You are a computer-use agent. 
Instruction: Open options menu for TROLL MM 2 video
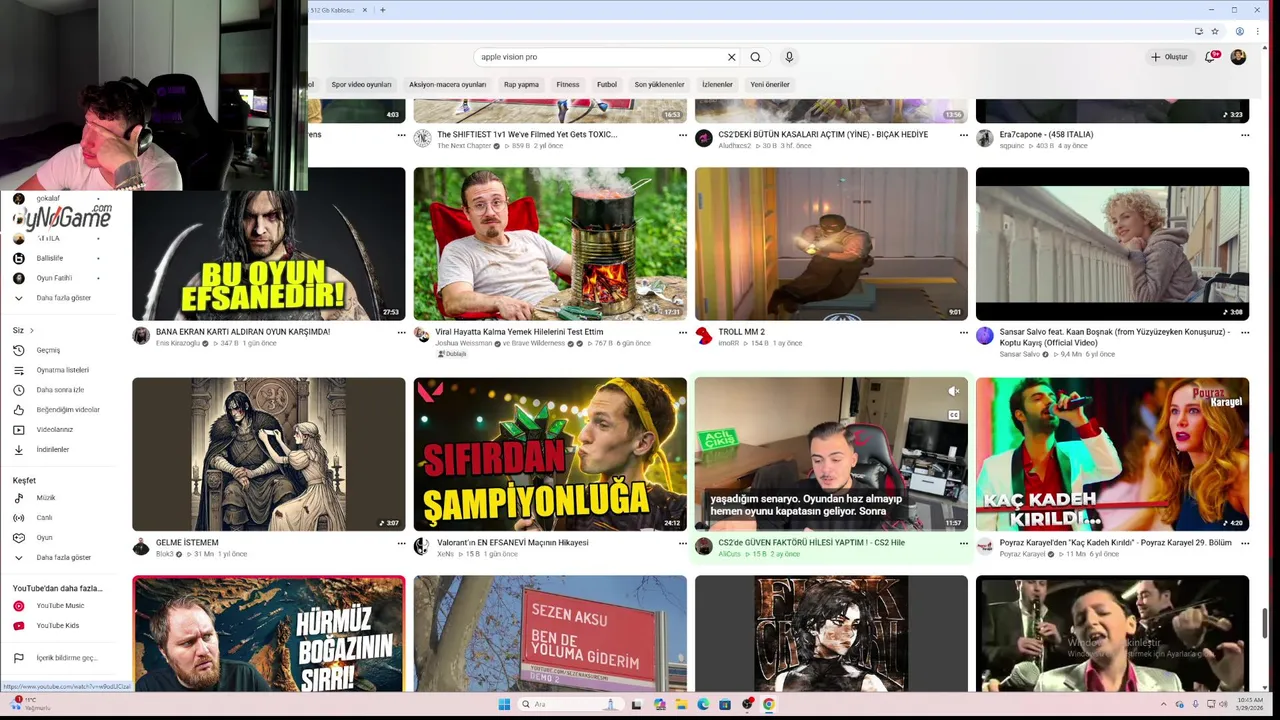point(964,332)
